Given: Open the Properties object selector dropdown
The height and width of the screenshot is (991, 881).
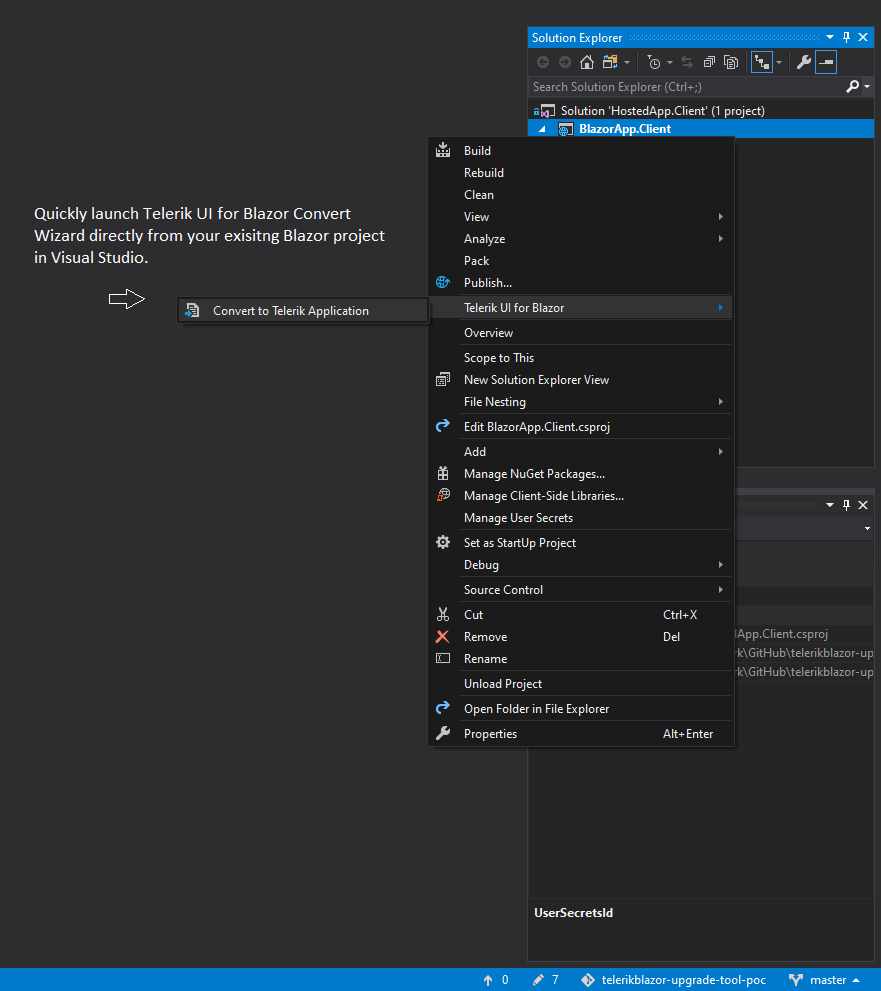Looking at the screenshot, I should 867,528.
